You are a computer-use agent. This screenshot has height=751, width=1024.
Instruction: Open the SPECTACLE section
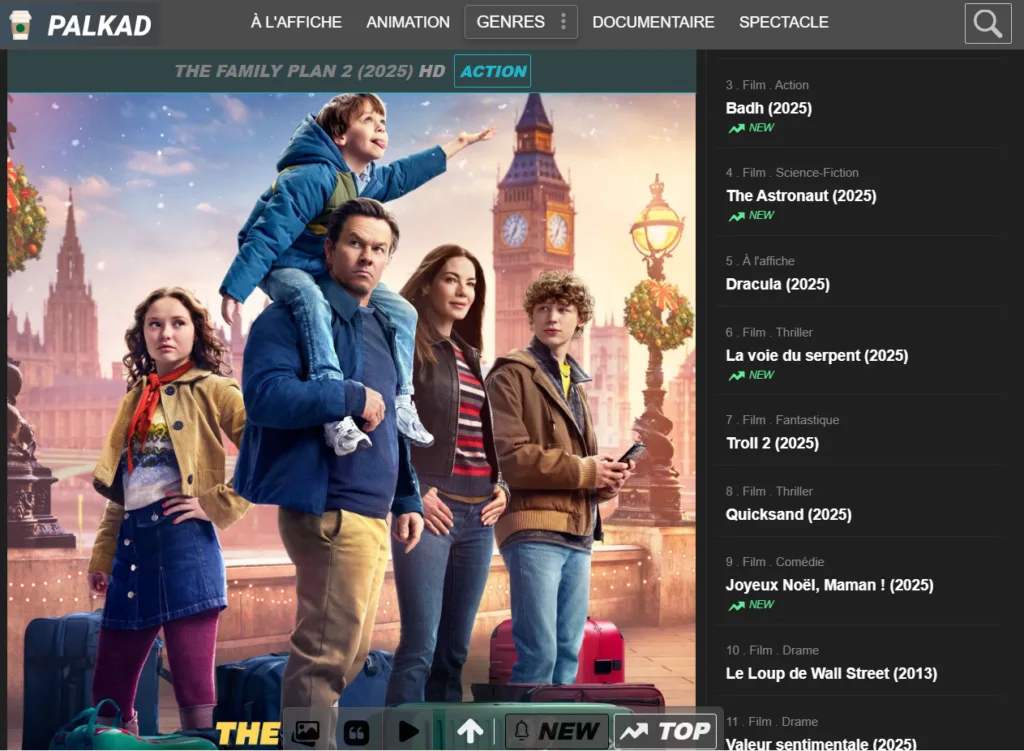click(x=783, y=22)
